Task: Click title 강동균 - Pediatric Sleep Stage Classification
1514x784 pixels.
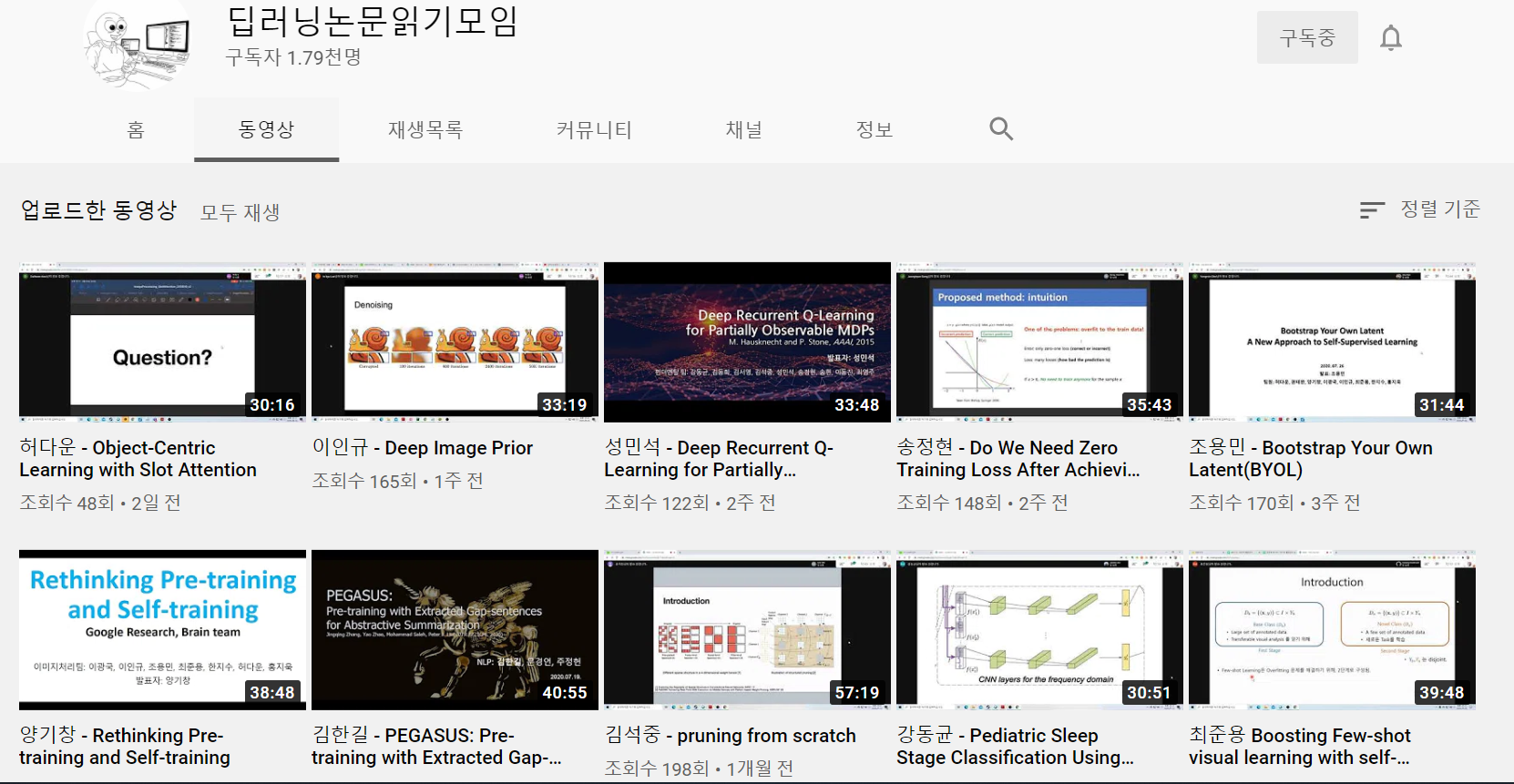Action: pyautogui.click(x=1015, y=747)
